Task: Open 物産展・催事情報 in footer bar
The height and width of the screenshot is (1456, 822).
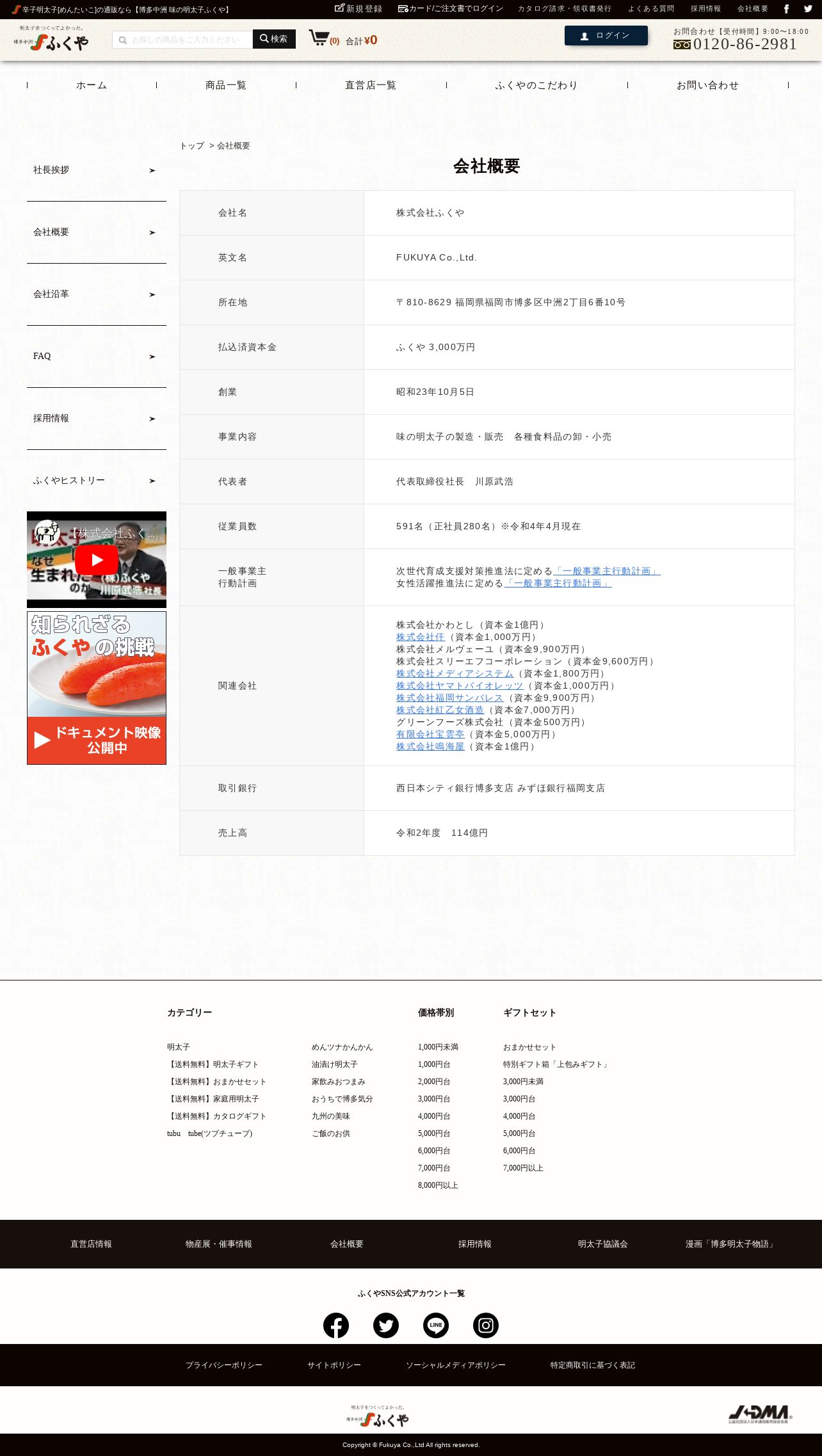Action: pyautogui.click(x=218, y=1244)
